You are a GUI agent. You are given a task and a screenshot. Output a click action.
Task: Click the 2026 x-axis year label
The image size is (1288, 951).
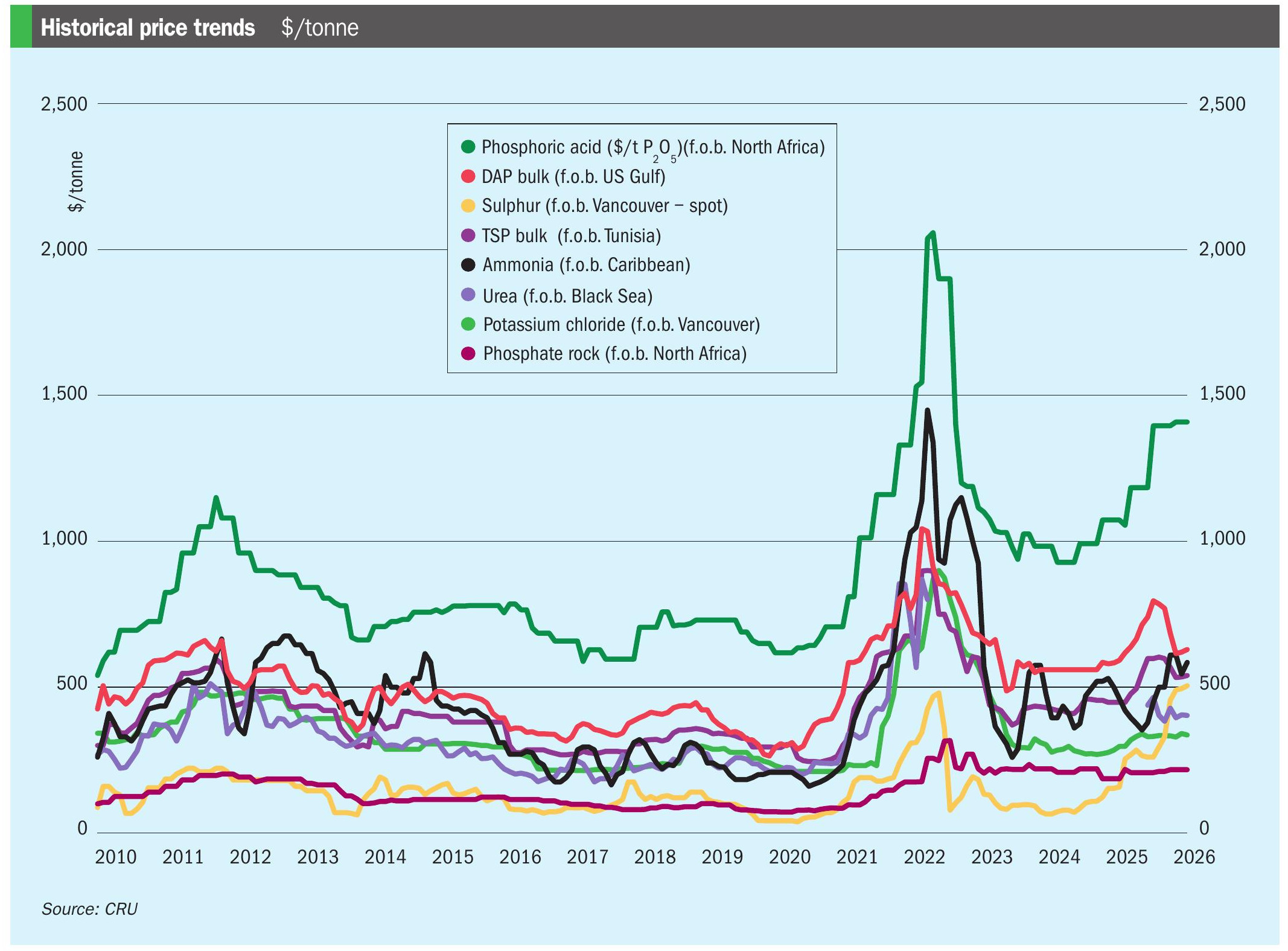[x=1193, y=857]
